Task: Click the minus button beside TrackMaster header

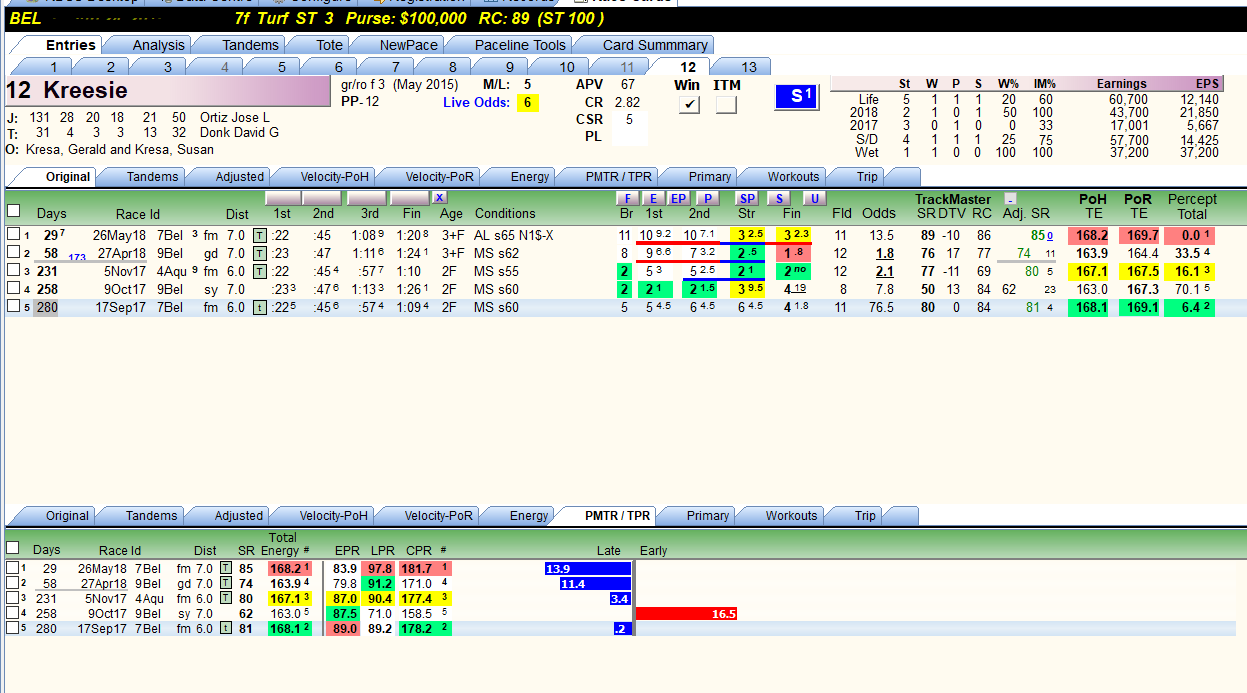Action: (x=1010, y=199)
